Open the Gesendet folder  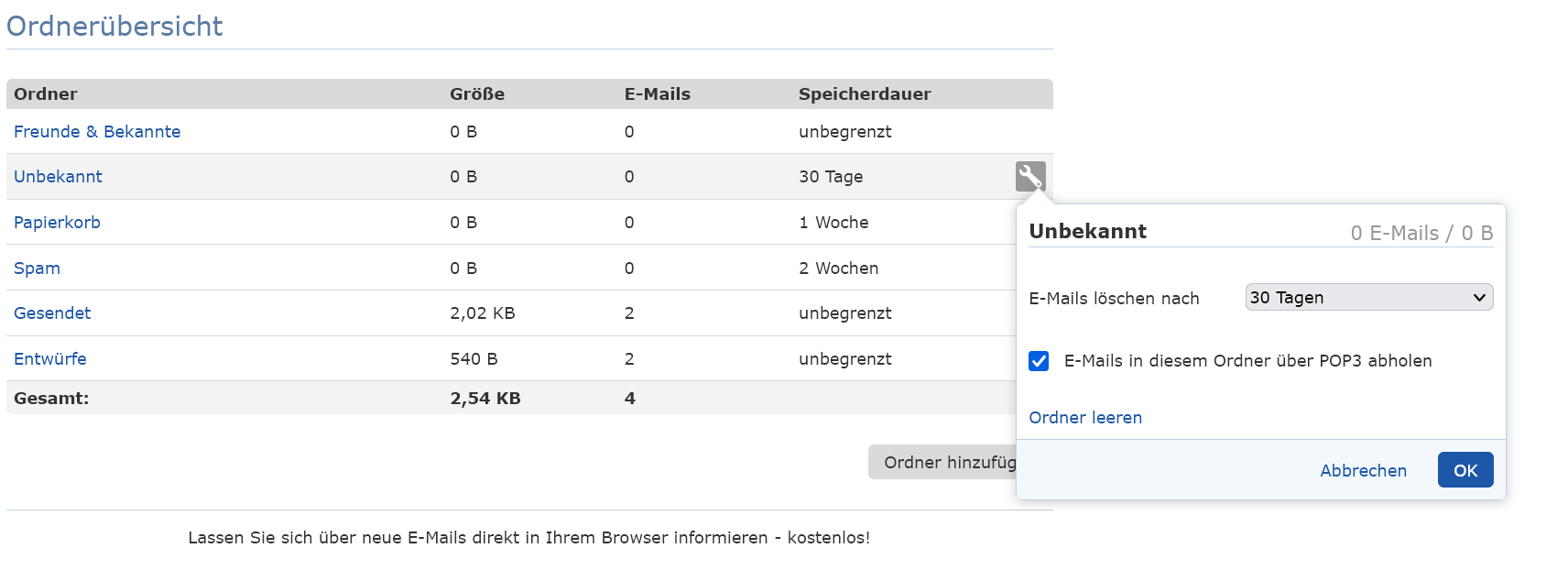pyautogui.click(x=52, y=313)
